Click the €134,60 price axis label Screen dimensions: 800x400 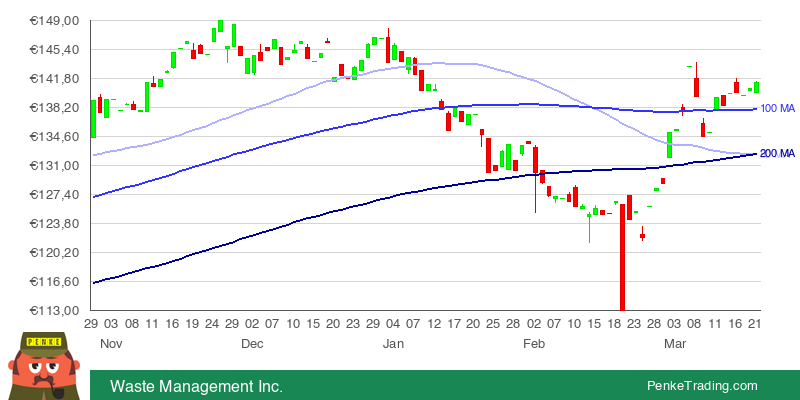pos(54,137)
